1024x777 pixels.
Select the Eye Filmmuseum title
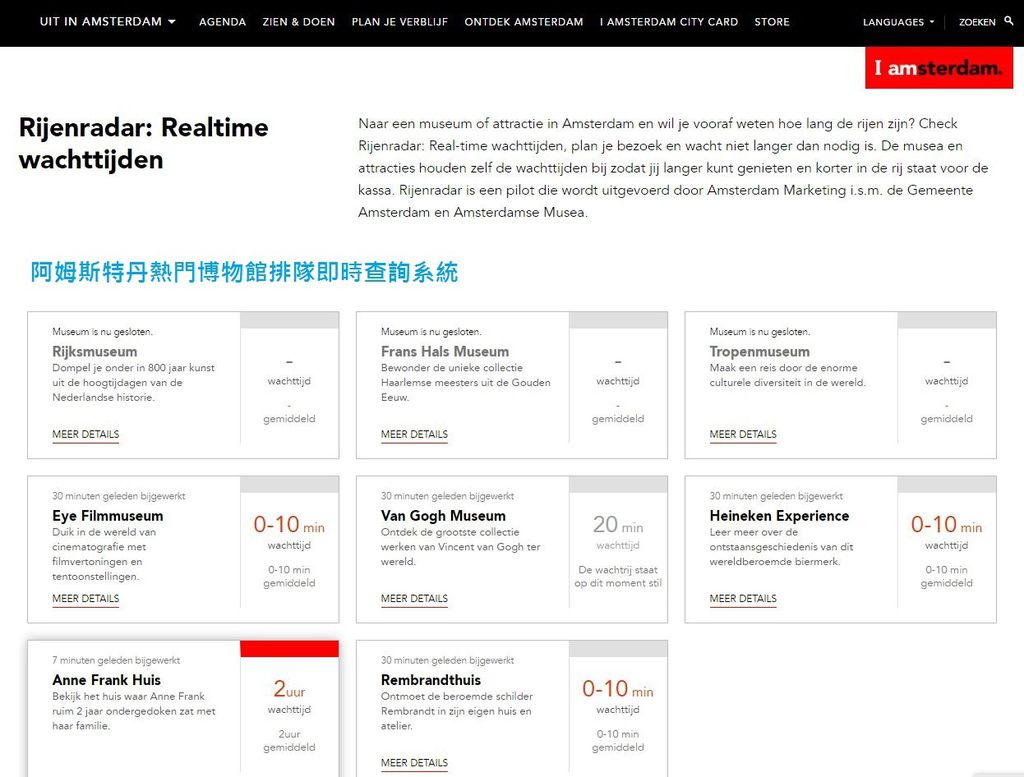108,516
